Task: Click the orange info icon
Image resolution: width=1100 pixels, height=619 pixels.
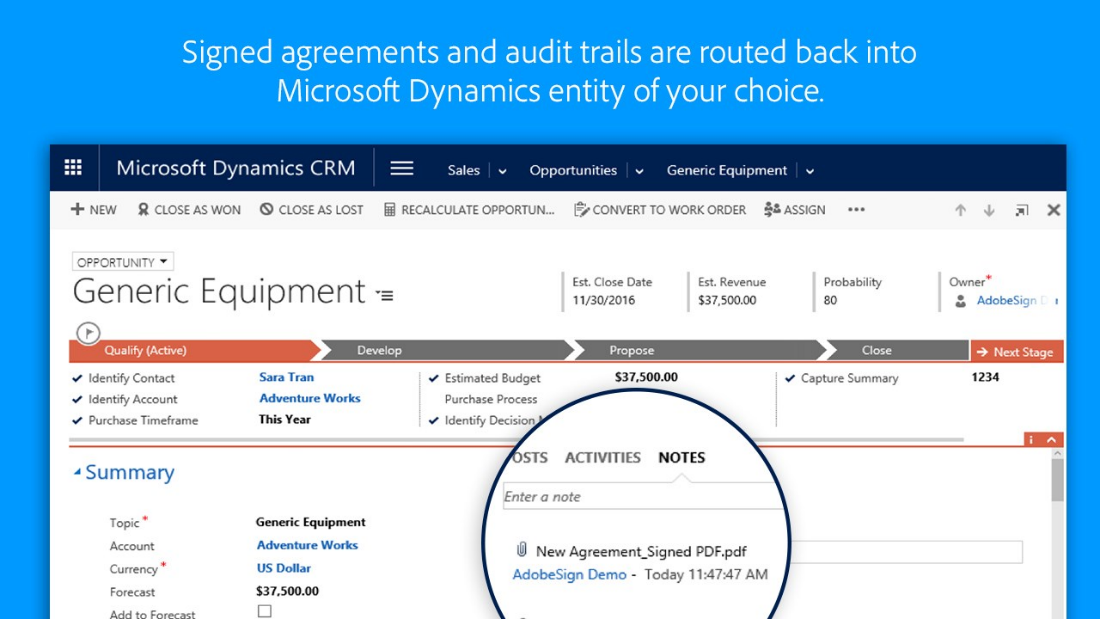Action: pyautogui.click(x=1031, y=439)
